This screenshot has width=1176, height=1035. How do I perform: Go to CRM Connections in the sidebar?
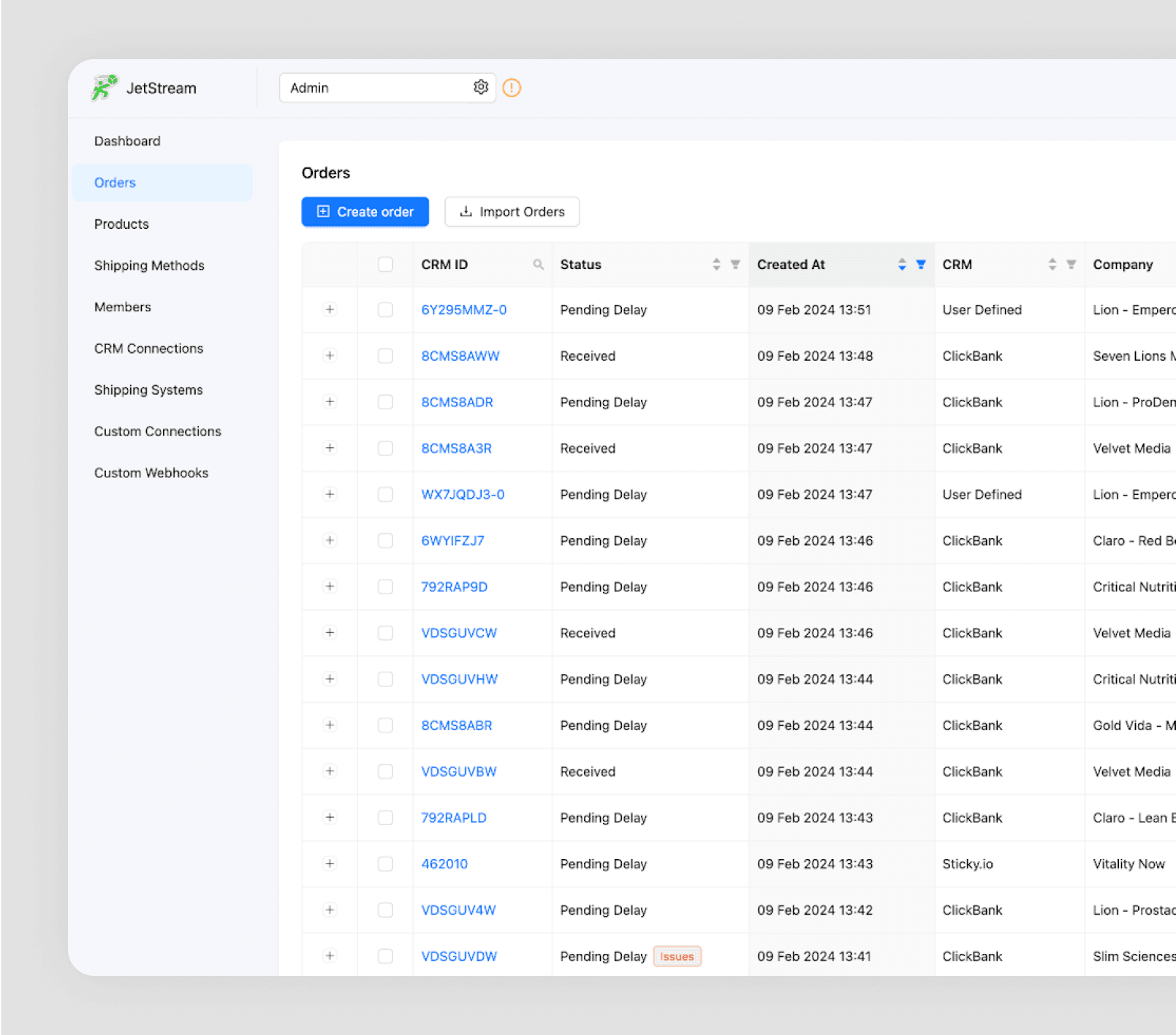[148, 348]
